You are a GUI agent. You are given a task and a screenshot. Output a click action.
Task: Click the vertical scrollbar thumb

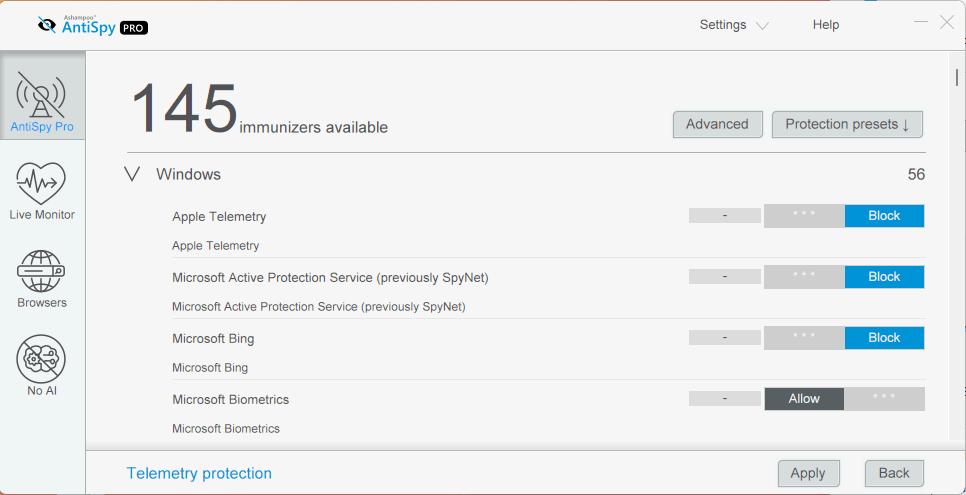click(957, 77)
